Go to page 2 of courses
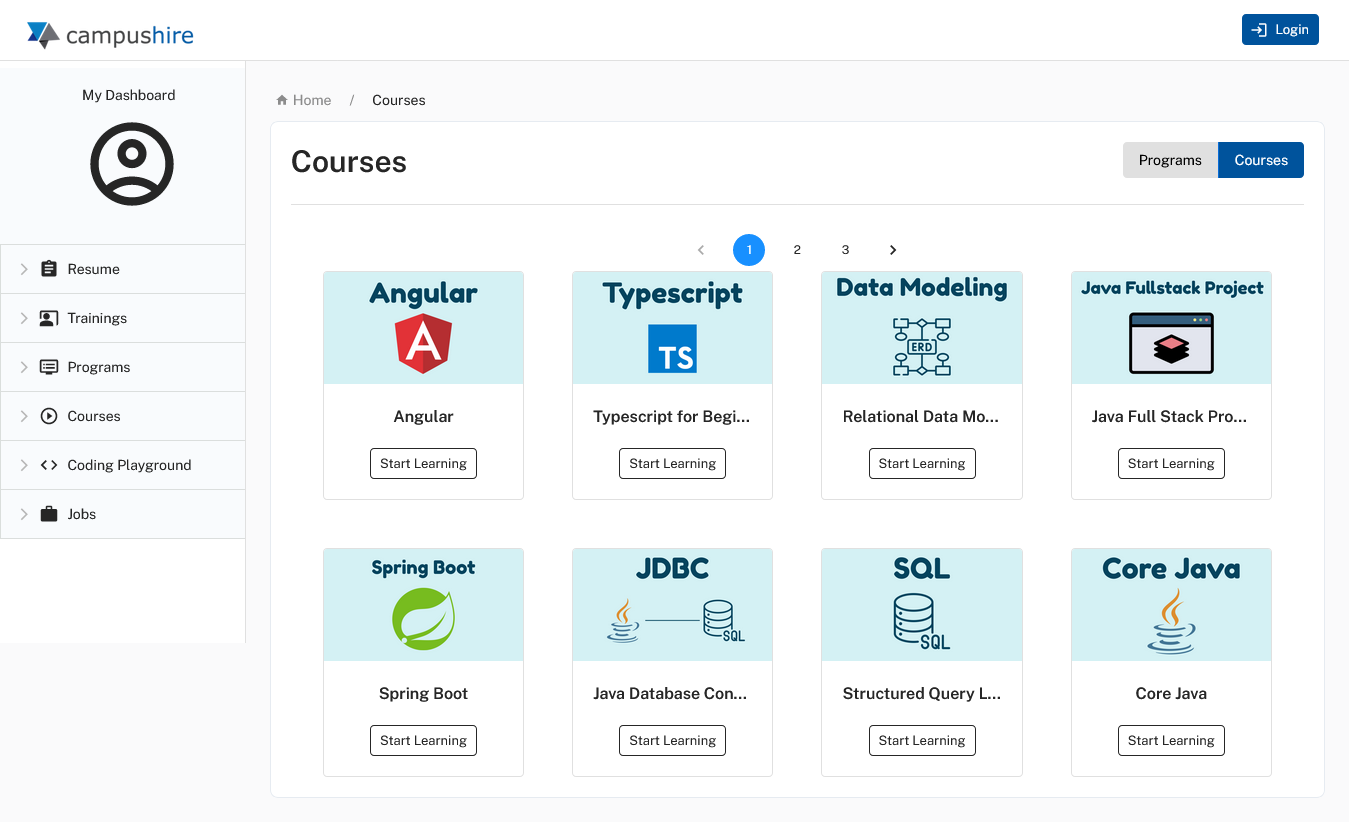This screenshot has width=1349, height=822. pos(797,250)
